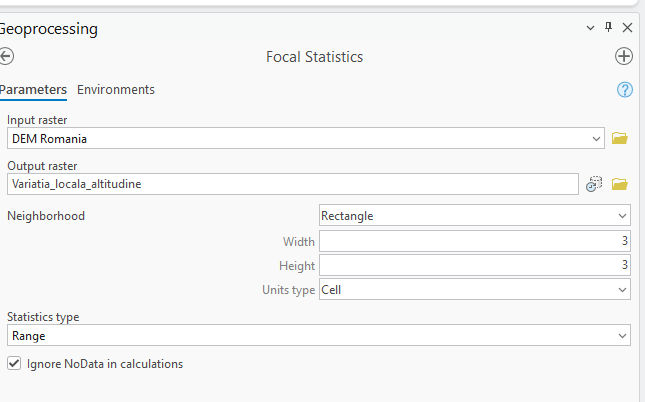Go back using the left arrow button
The width and height of the screenshot is (645, 402).
(x=7, y=57)
